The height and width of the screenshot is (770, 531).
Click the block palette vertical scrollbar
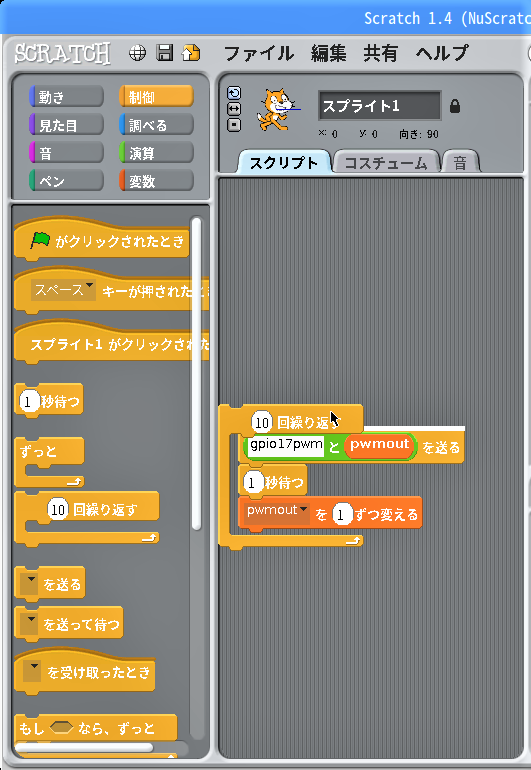coord(197,373)
